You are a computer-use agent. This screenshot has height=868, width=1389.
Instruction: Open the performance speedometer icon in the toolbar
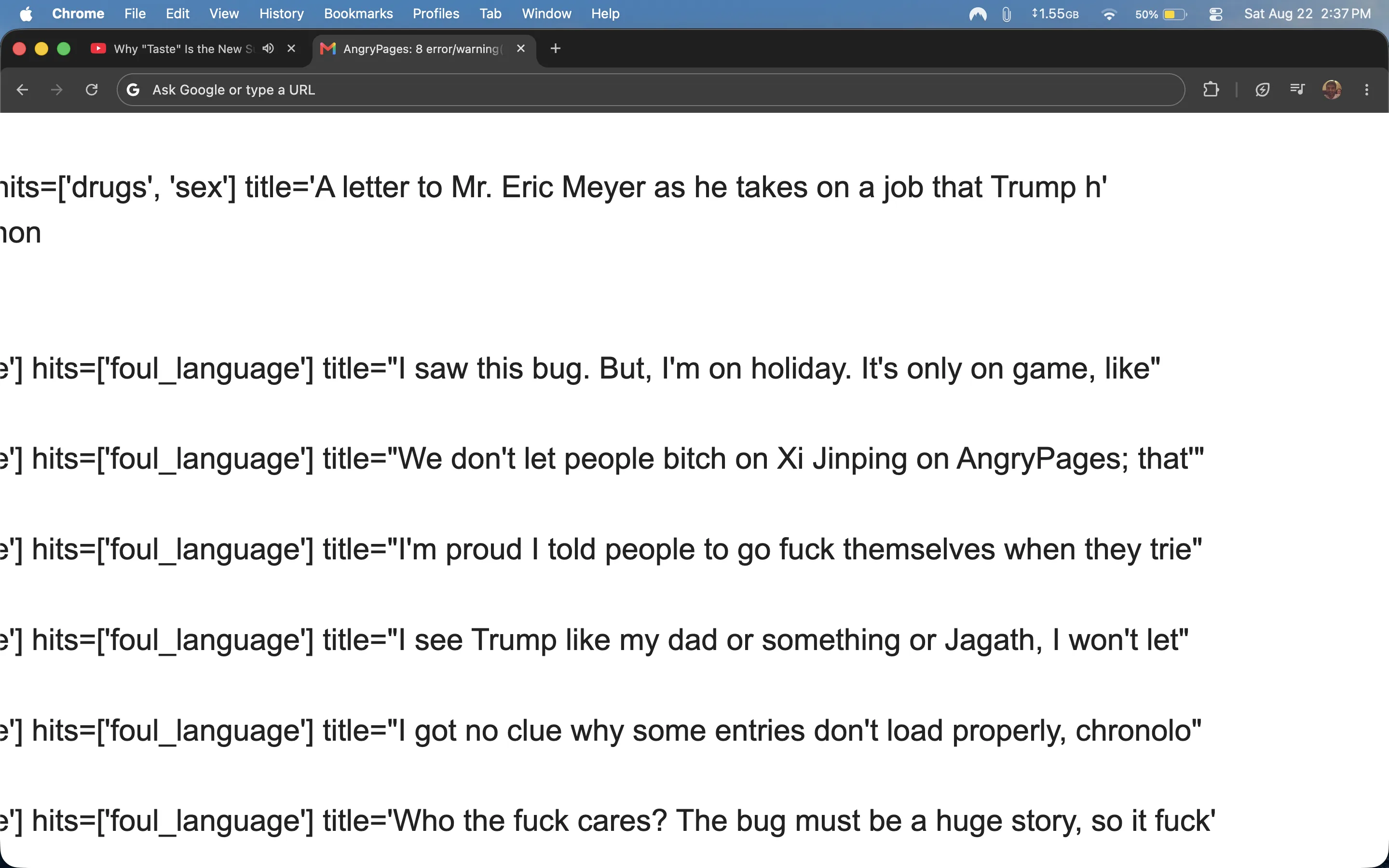click(x=1262, y=90)
